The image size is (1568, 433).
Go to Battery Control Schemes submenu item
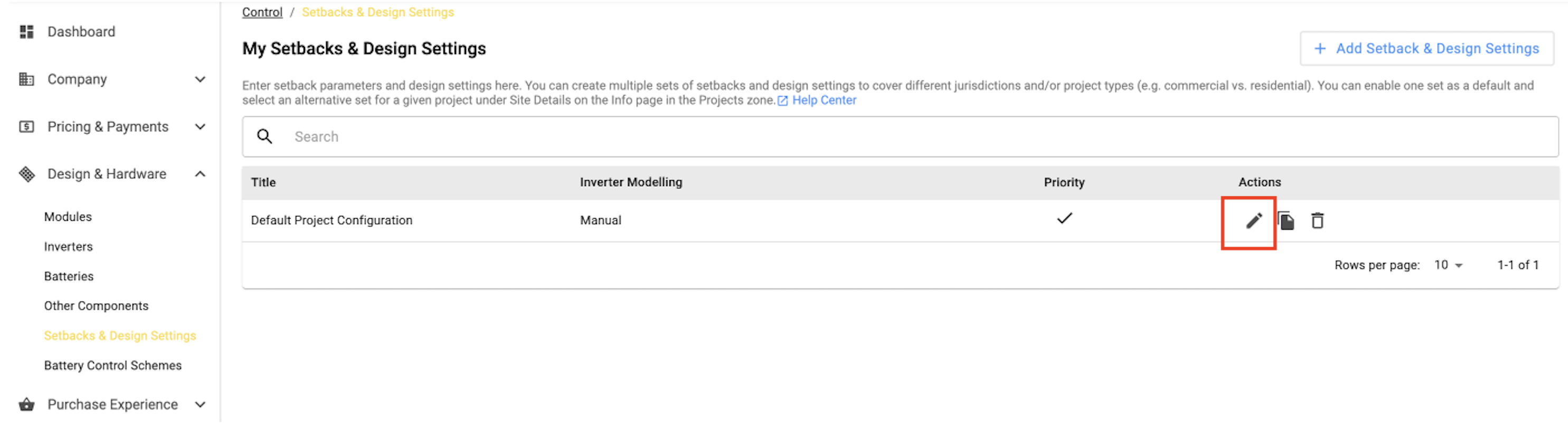pyautogui.click(x=112, y=365)
